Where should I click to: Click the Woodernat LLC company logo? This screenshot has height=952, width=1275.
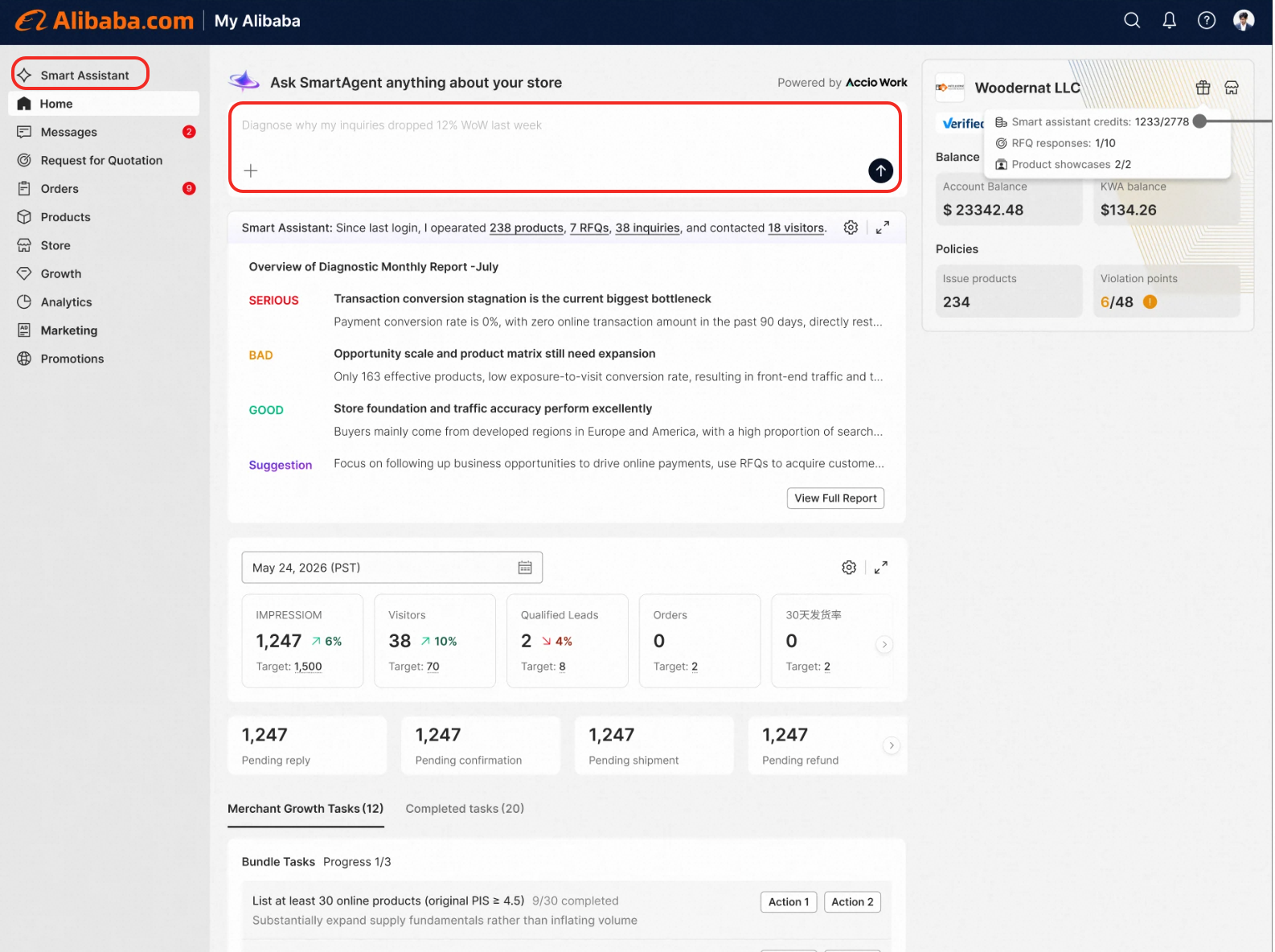(x=950, y=88)
